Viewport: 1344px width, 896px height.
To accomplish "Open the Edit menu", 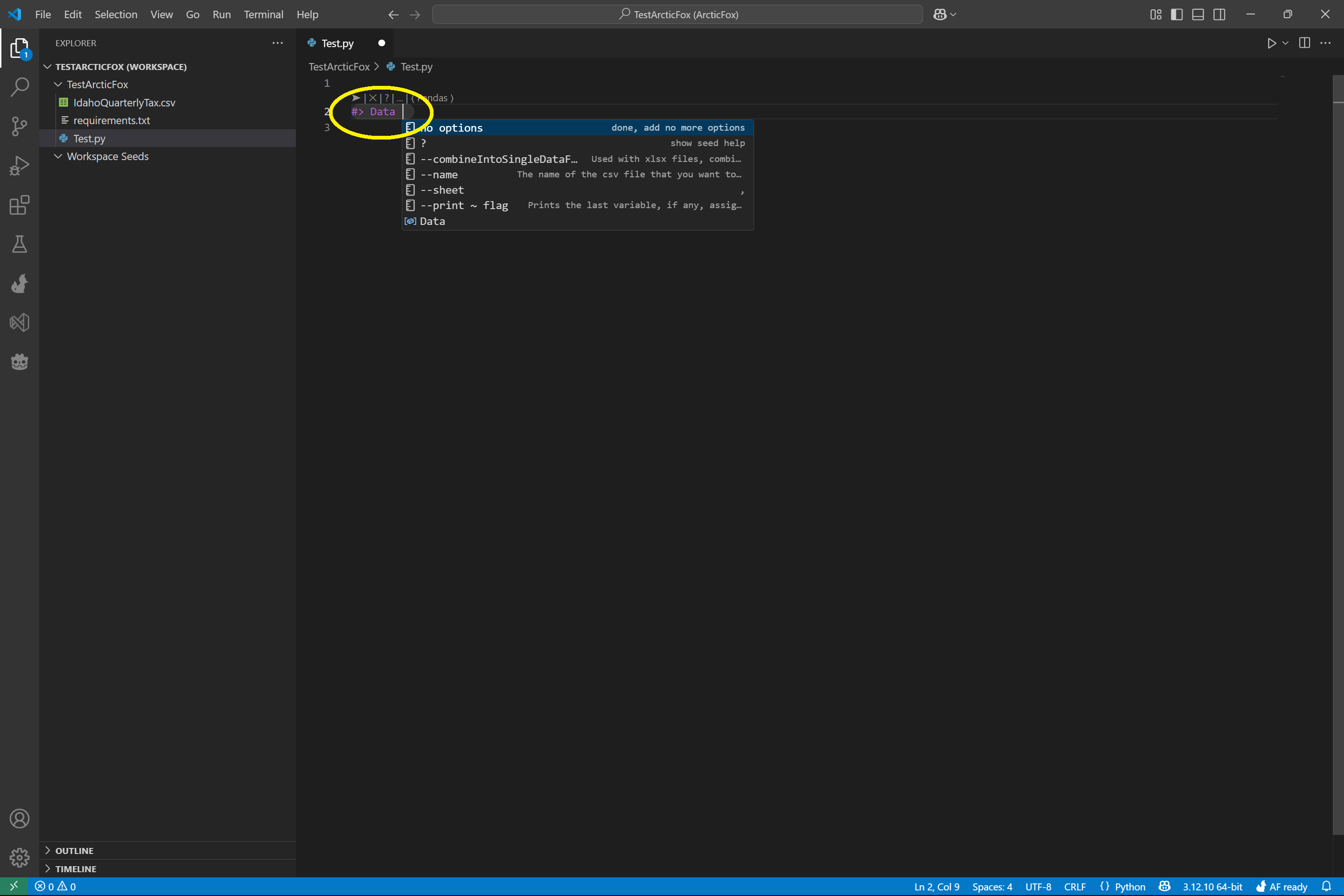I will click(x=73, y=14).
